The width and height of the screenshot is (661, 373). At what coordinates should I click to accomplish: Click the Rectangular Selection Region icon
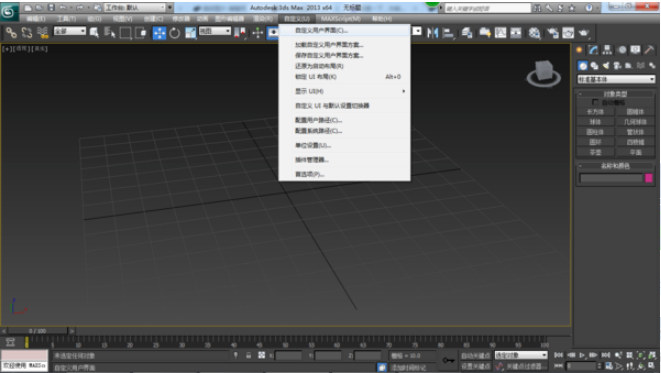125,32
